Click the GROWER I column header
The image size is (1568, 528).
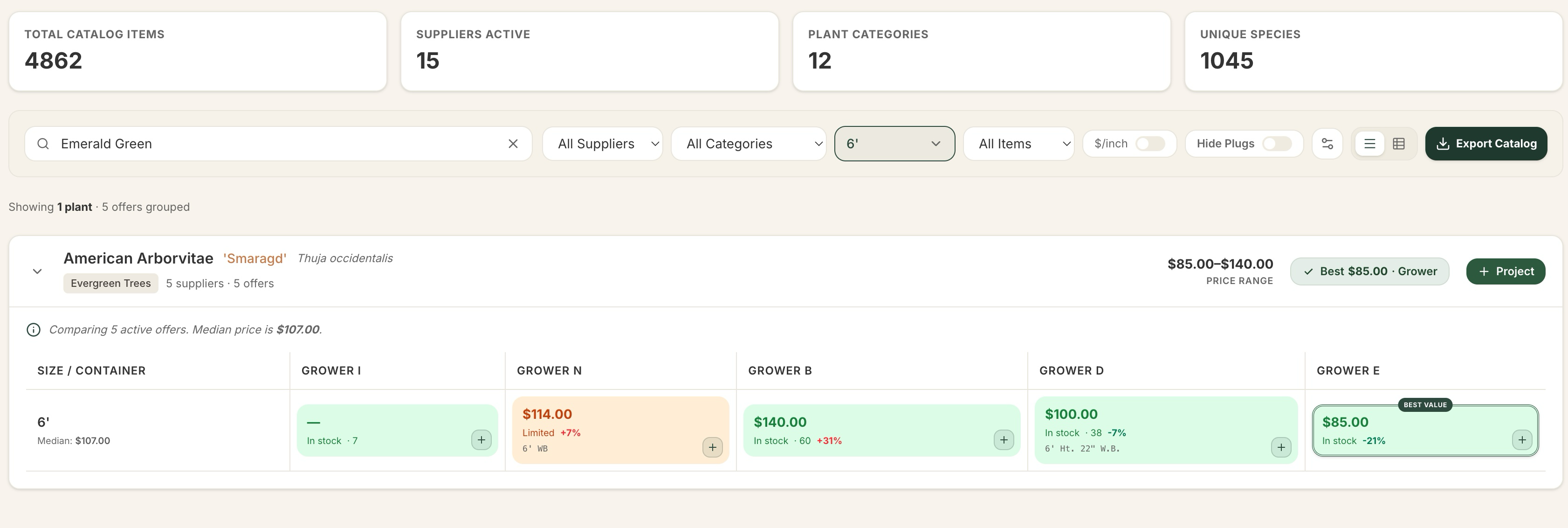(x=331, y=371)
